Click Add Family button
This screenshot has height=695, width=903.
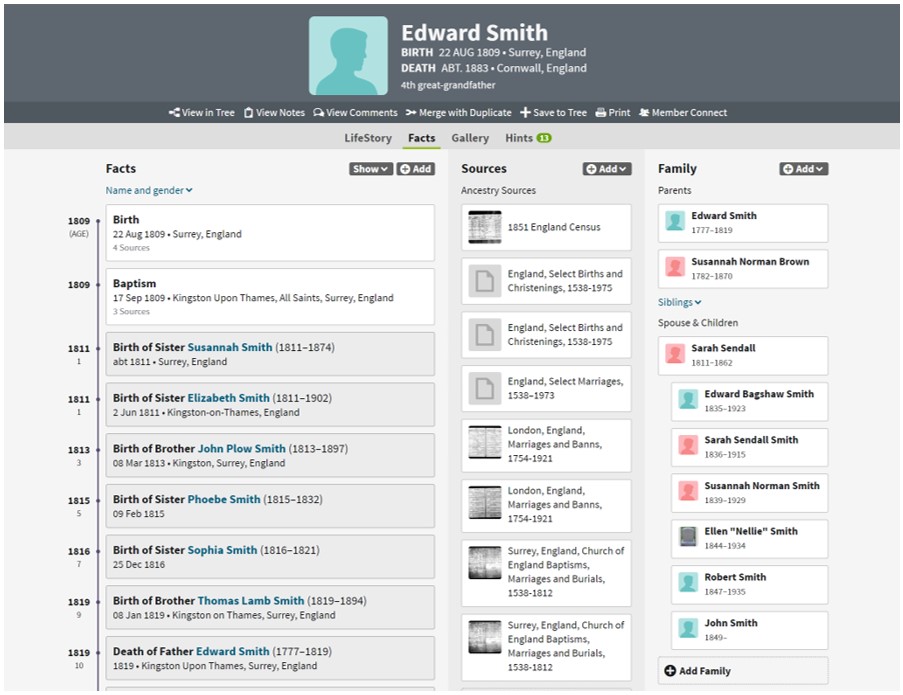696,671
